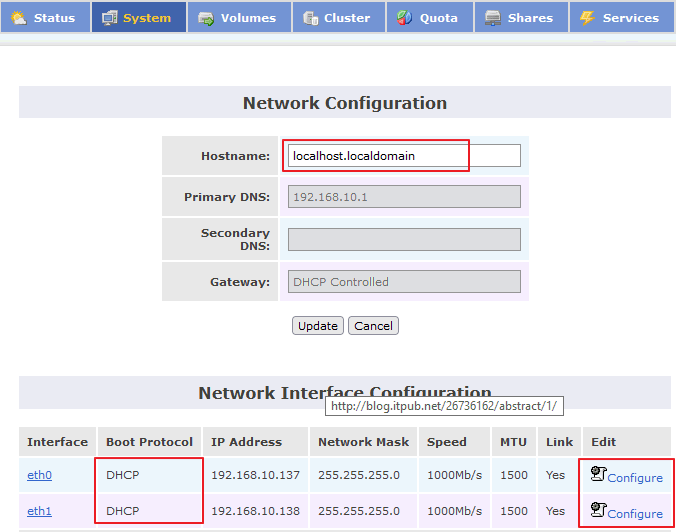Click eth1 MTU value 1500
This screenshot has width=676, height=532.
pos(513,511)
